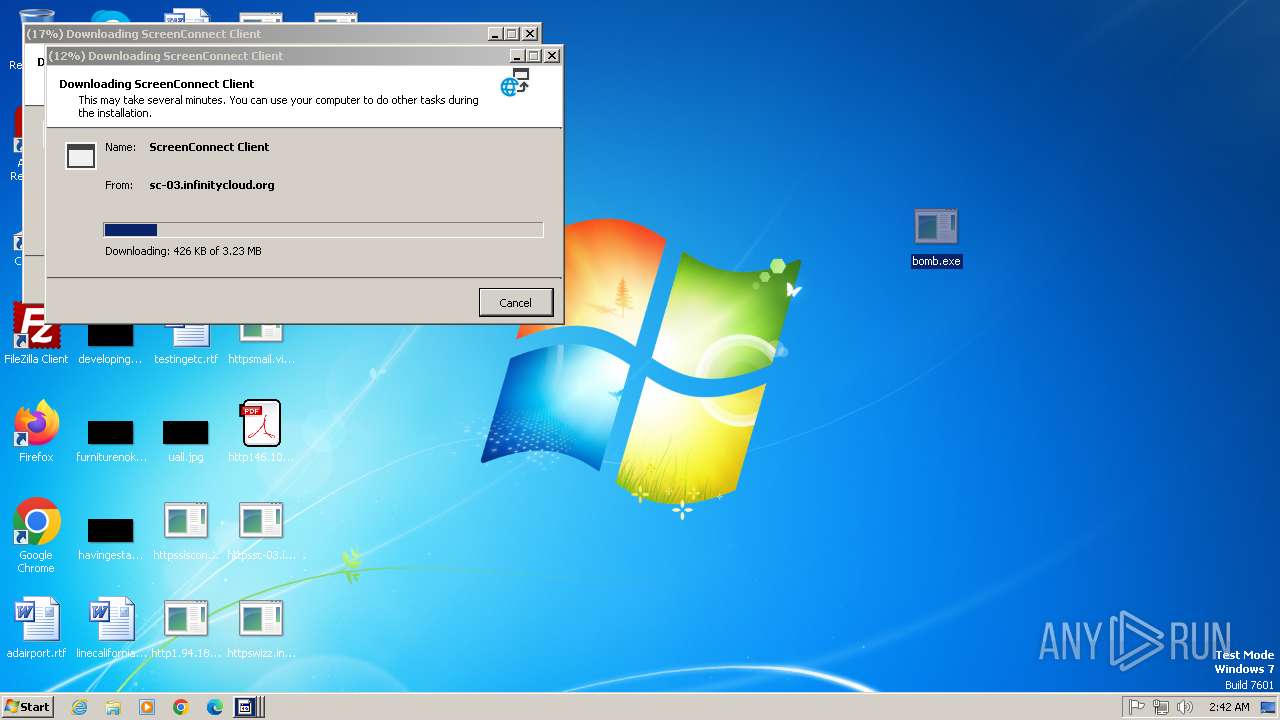Select the http1.94.18... application icon

186,628
